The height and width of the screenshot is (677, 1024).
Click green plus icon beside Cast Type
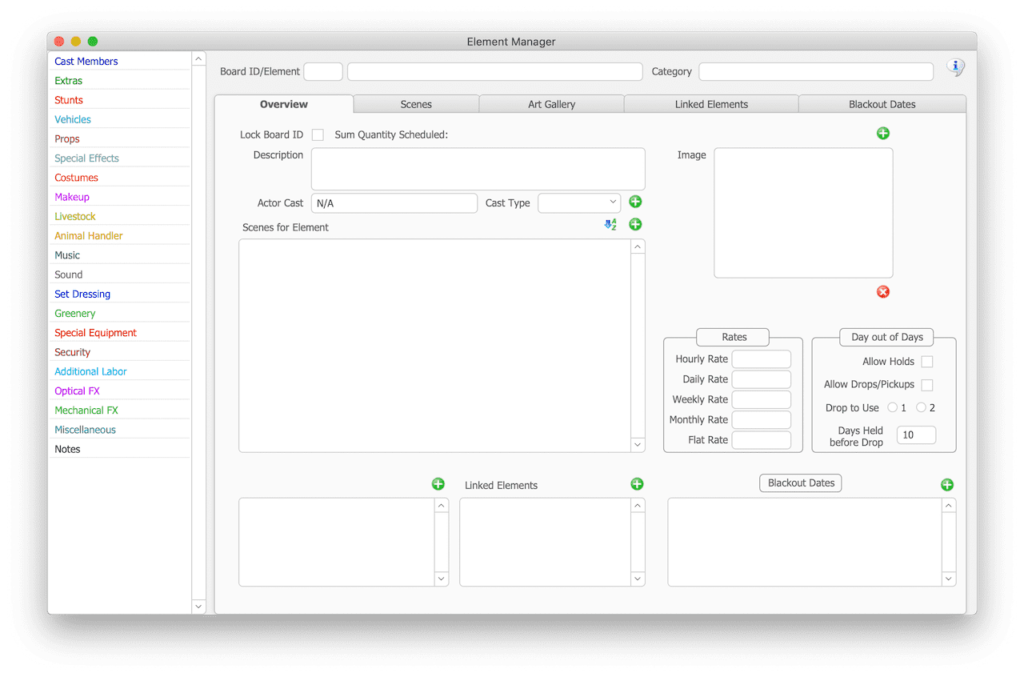coord(635,202)
